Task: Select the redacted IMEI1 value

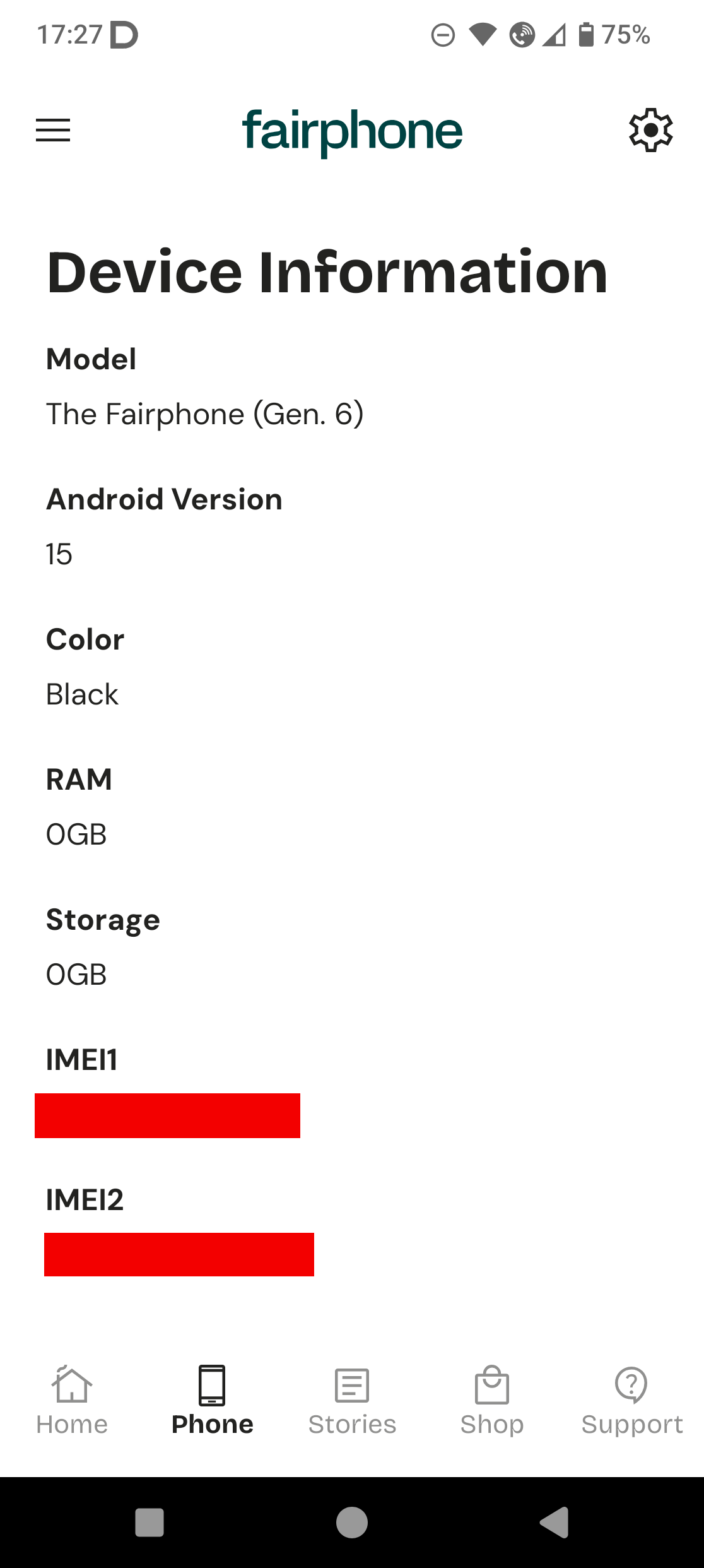Action: (167, 1115)
